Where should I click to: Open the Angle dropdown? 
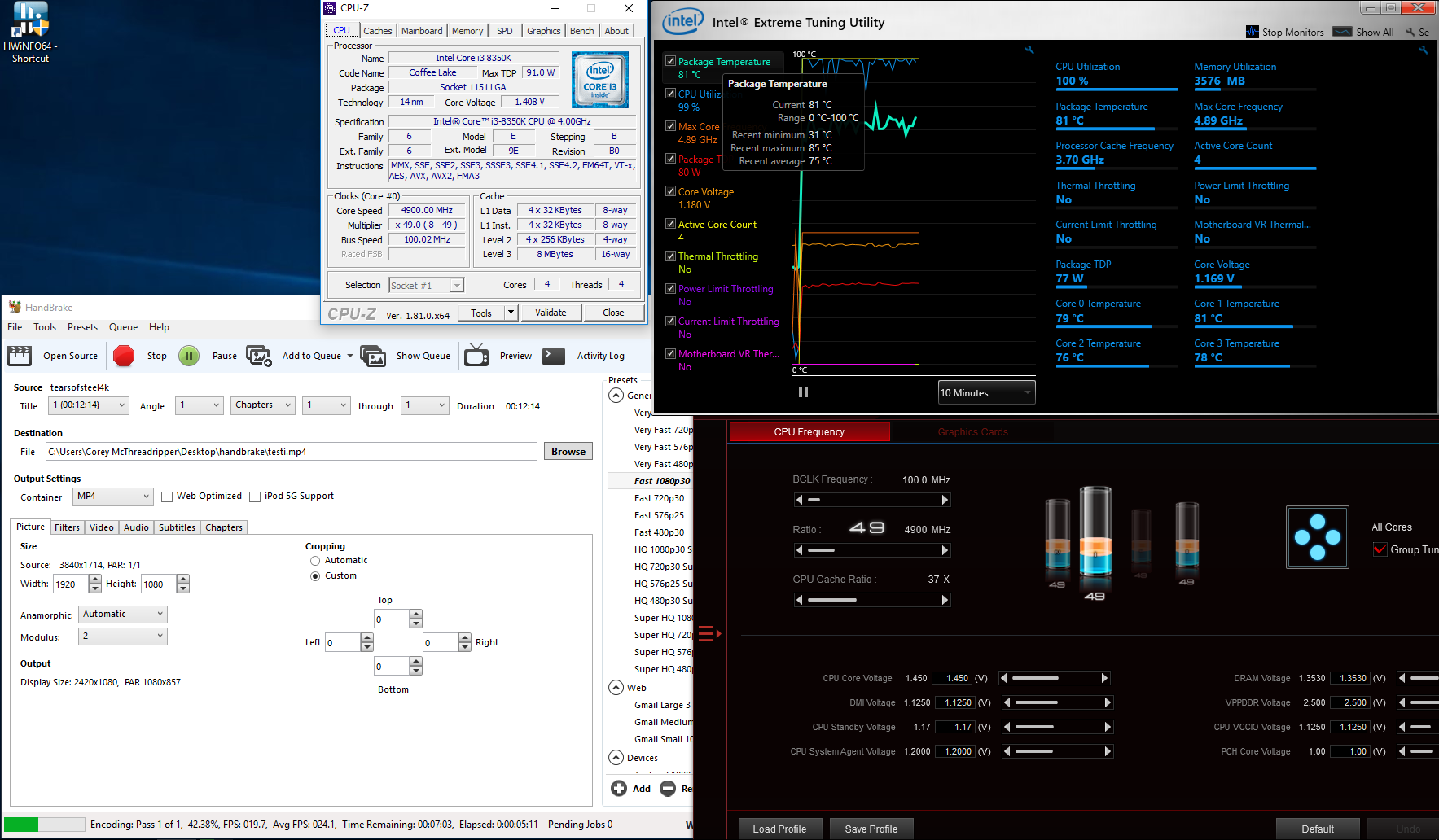[200, 405]
